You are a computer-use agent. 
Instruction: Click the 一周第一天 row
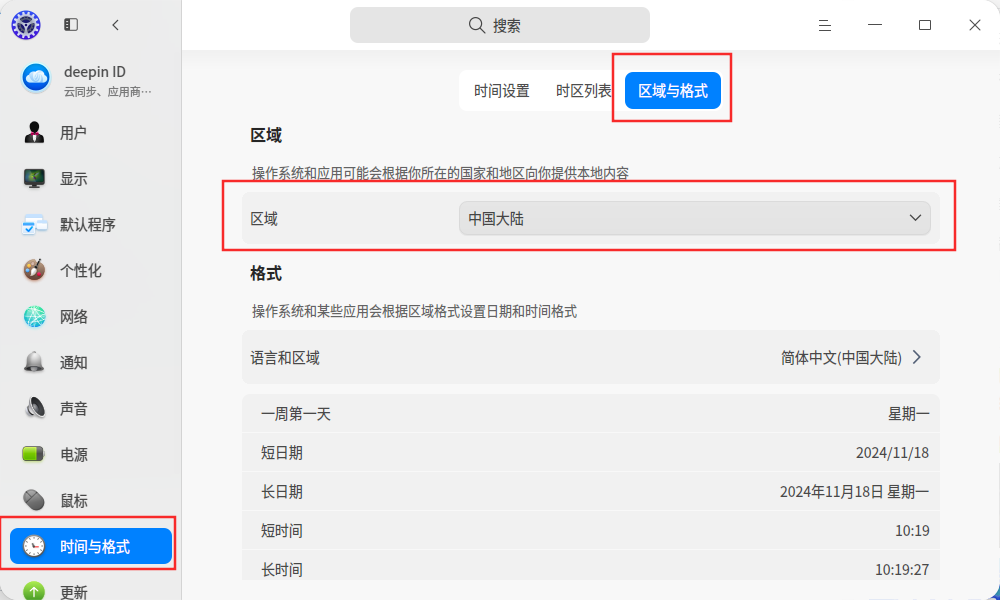(x=591, y=414)
